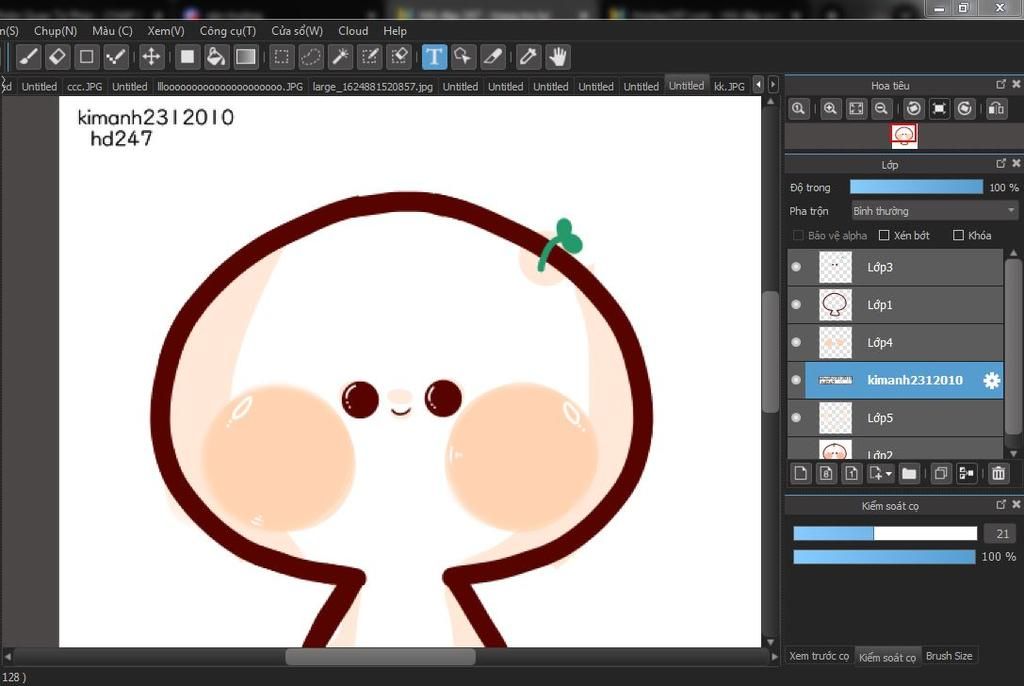Select the hollow rectangle Shape tool
This screenshot has width=1024, height=686.
(86, 57)
